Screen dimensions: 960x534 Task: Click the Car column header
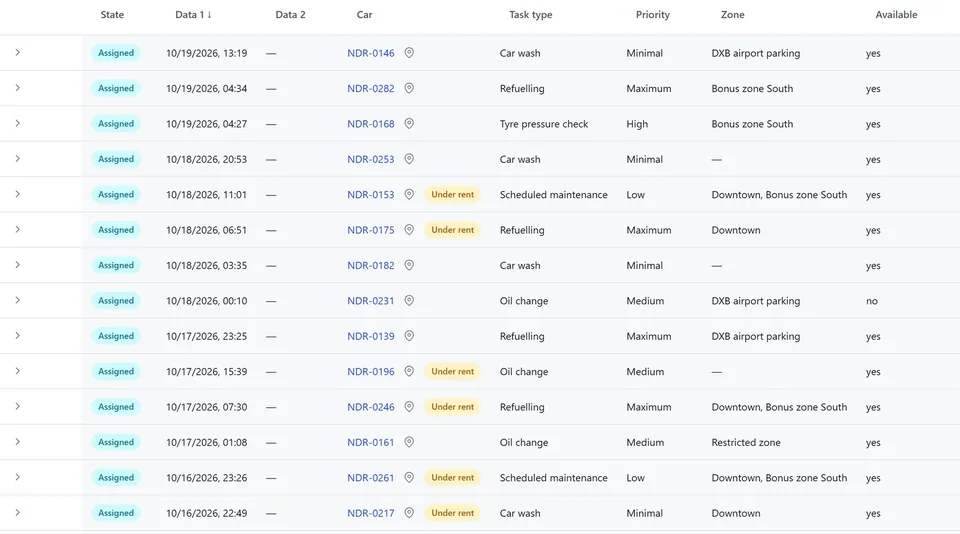point(364,15)
